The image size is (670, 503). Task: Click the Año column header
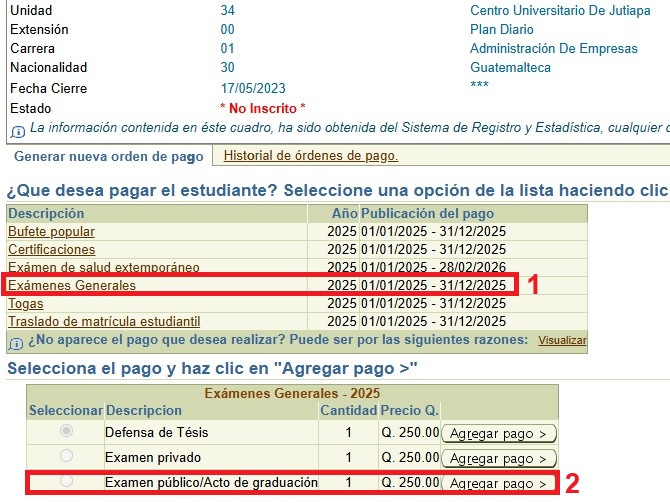(344, 214)
